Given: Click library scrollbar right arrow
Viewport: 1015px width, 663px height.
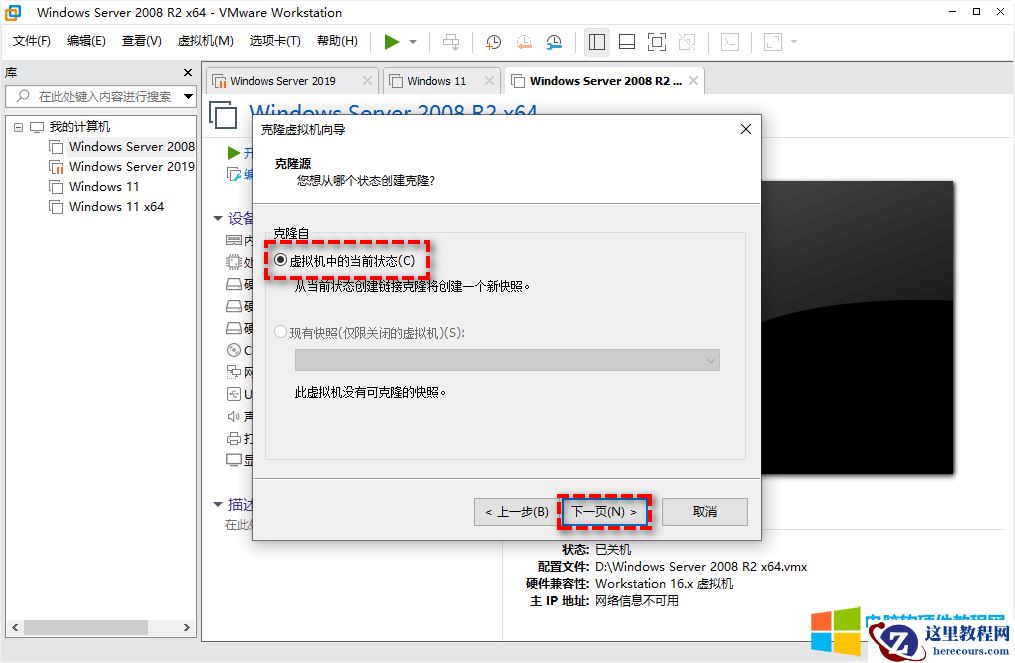Looking at the screenshot, I should point(187,627).
